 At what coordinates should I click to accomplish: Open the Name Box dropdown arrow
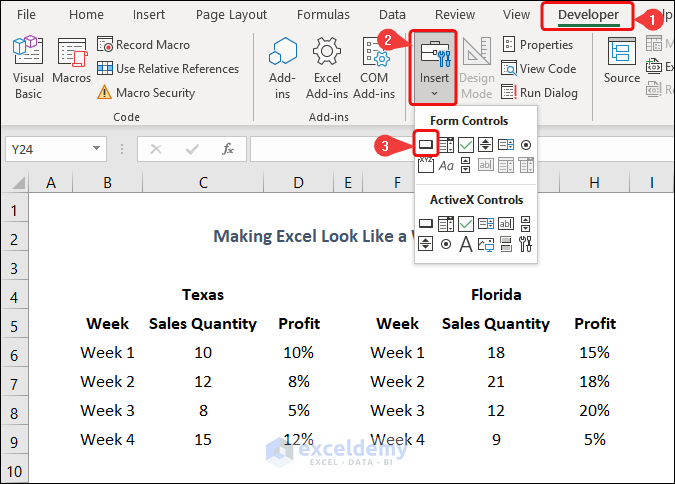[x=96, y=149]
